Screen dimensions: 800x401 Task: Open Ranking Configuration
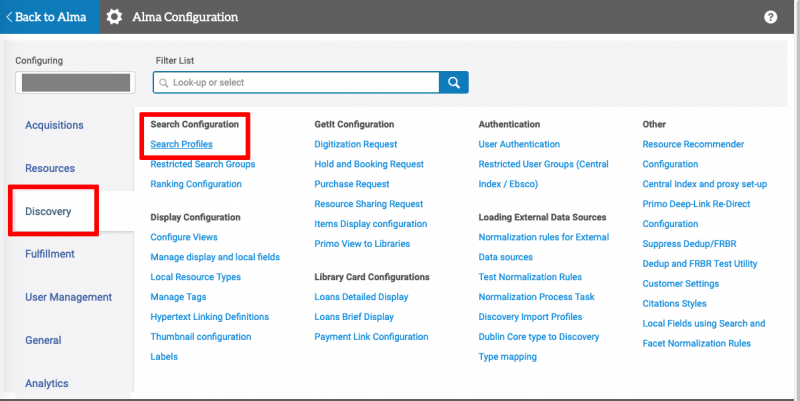pos(196,184)
